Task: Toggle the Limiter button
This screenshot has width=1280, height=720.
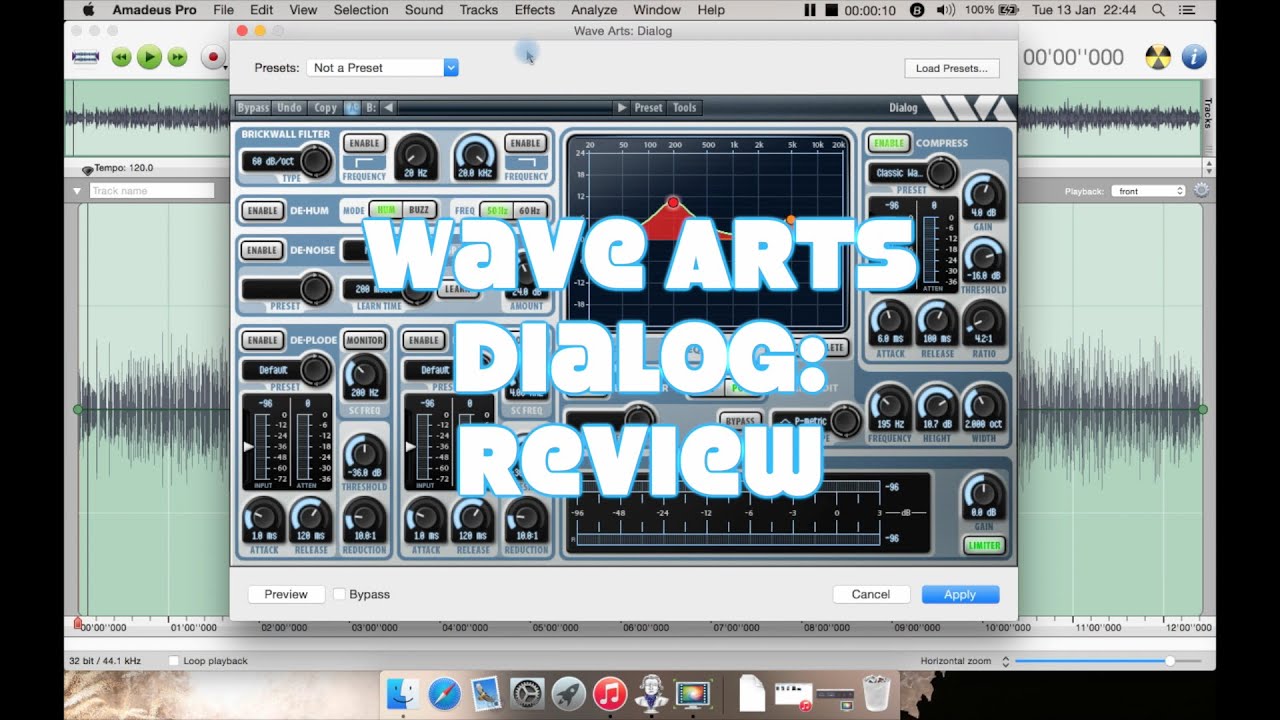Action: point(984,545)
